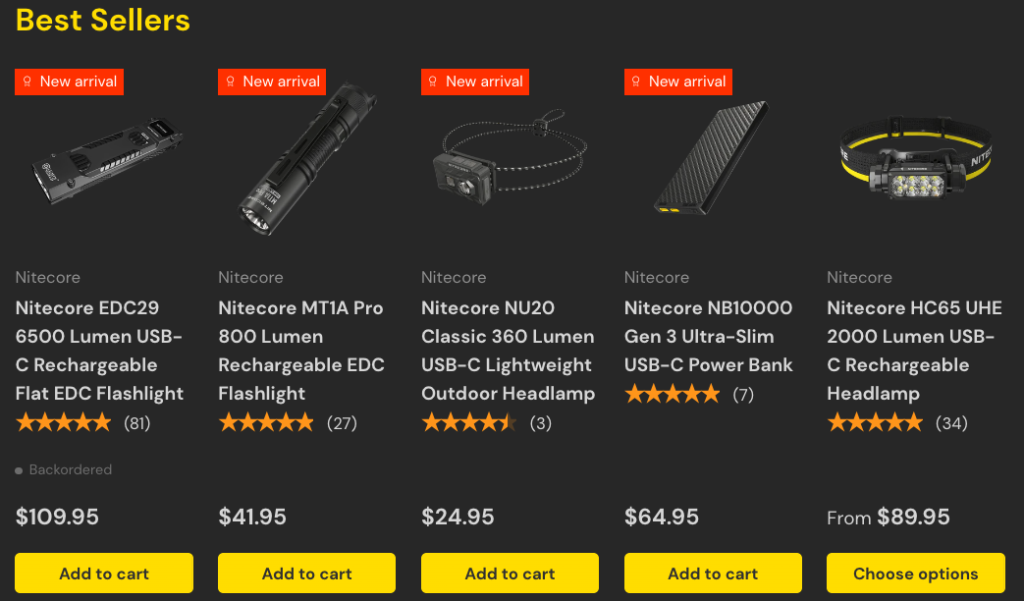
Task: Add MT1A Pro flashlight to cart
Action: pos(307,573)
